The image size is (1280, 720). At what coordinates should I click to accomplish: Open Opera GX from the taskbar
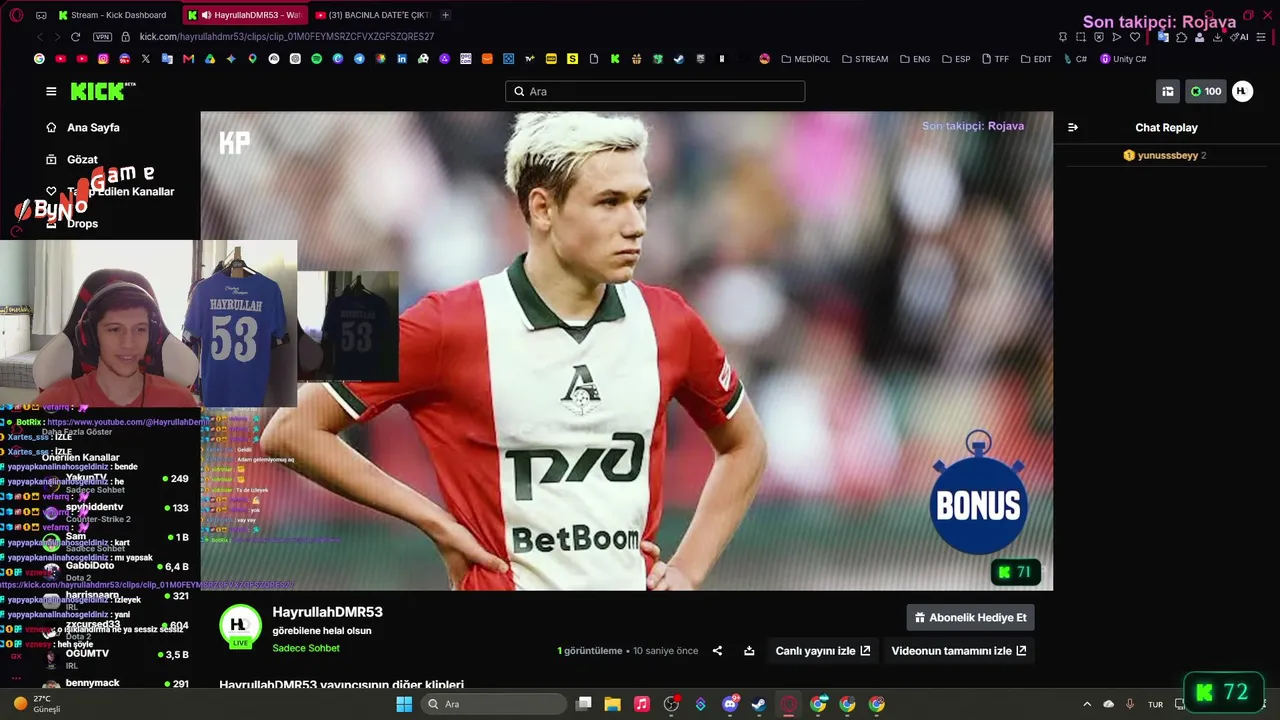click(x=789, y=704)
